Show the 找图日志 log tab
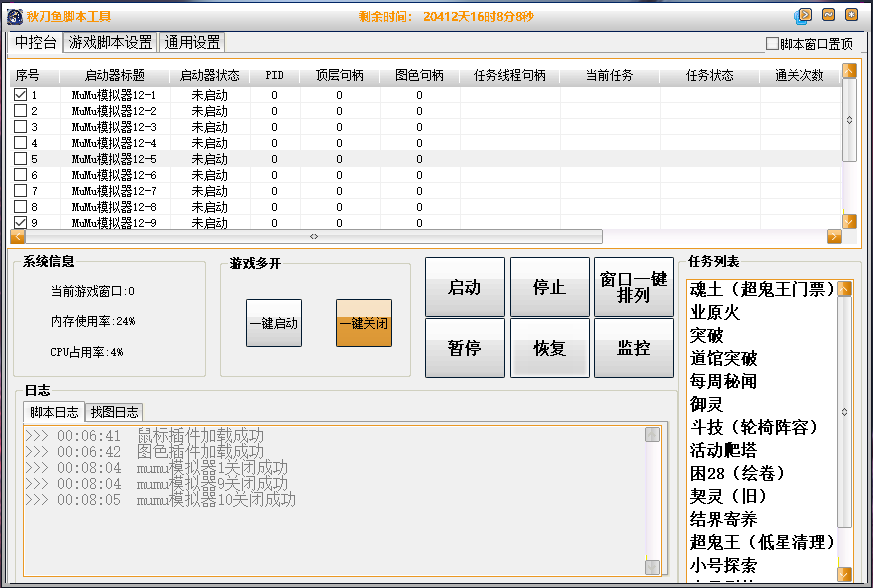Viewport: 873px width, 588px height. point(115,411)
